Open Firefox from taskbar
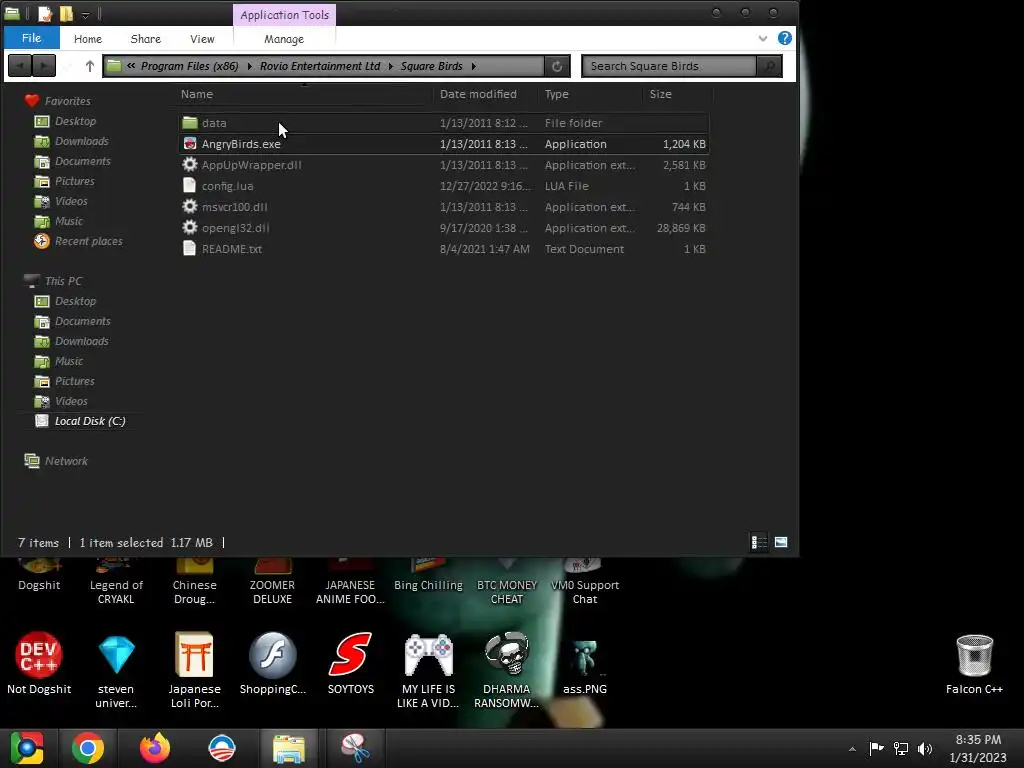The image size is (1024, 768). 155,748
